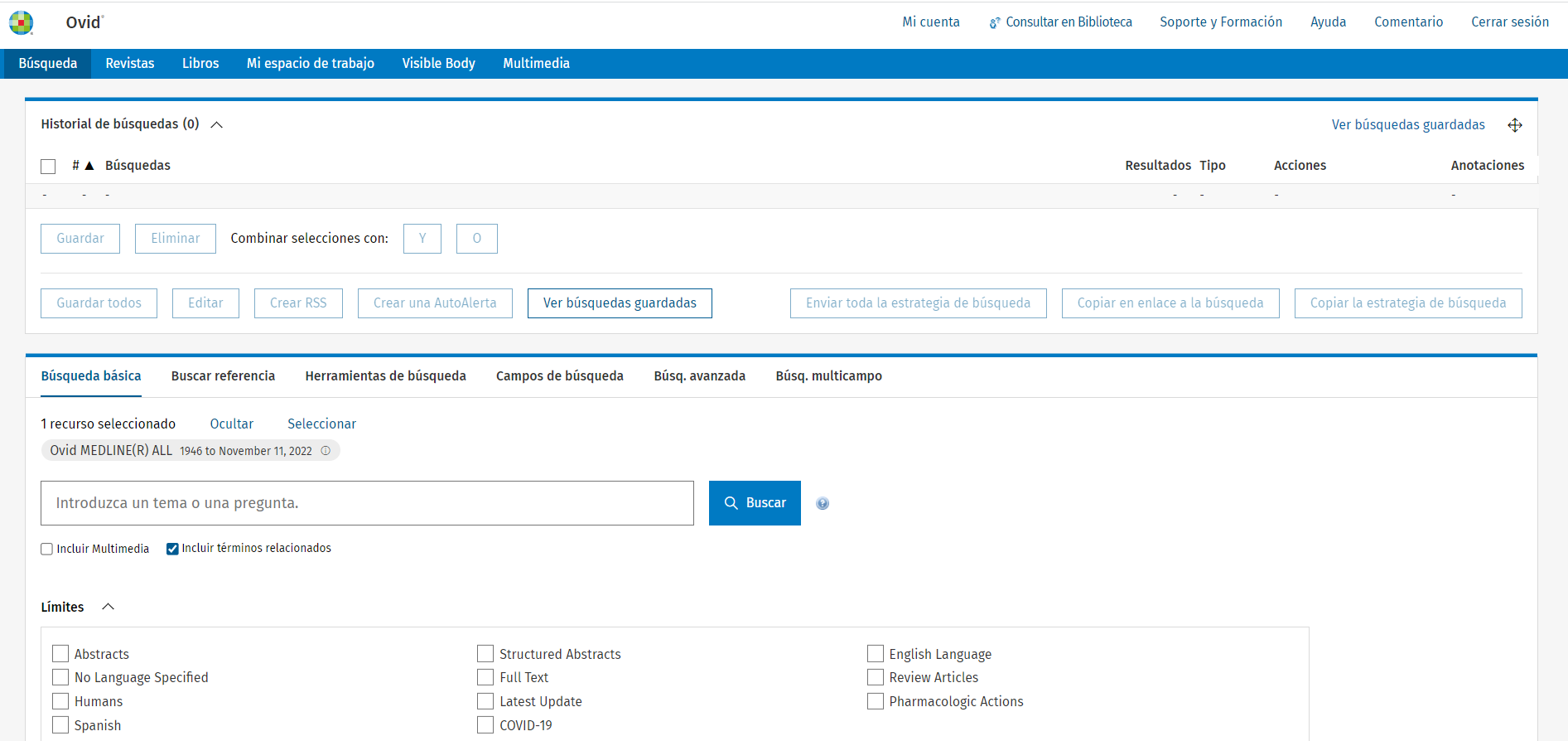The image size is (1568, 741).
Task: Collapse the Historial de búsquedas section
Action: [217, 124]
